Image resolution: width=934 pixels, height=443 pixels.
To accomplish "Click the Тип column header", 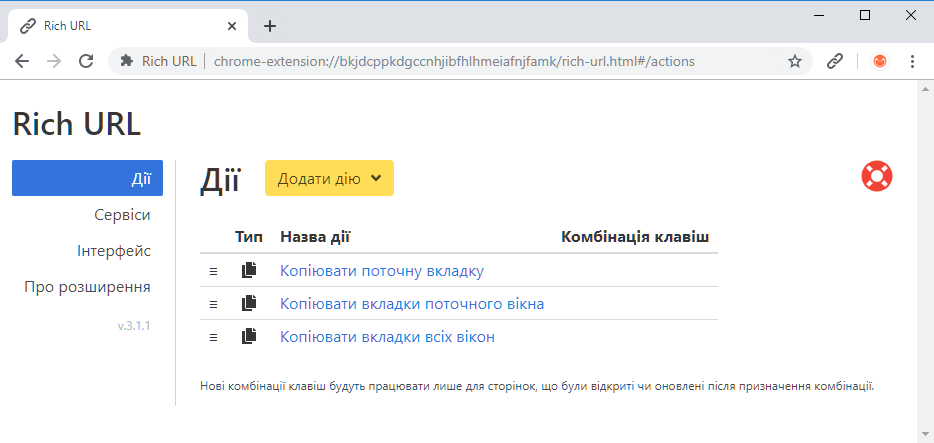I will 249,237.
